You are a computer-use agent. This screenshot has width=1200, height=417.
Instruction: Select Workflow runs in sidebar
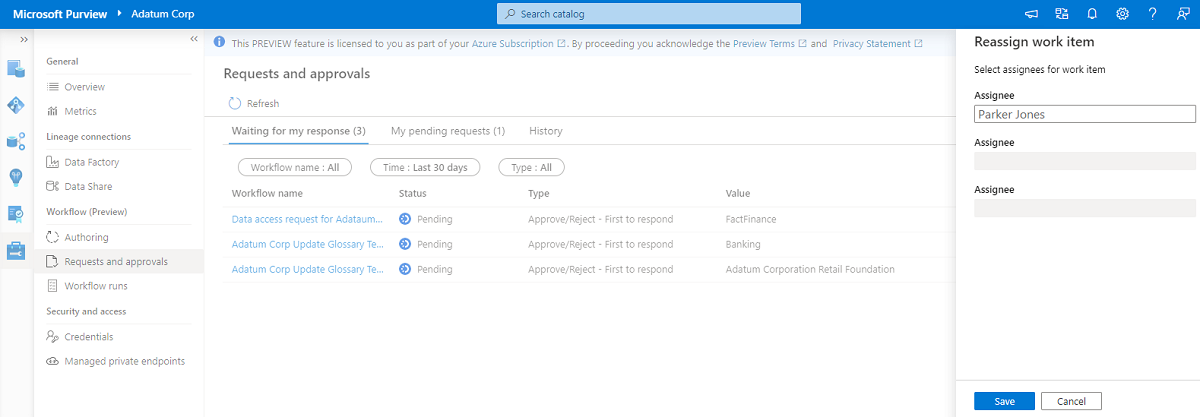pyautogui.click(x=96, y=286)
